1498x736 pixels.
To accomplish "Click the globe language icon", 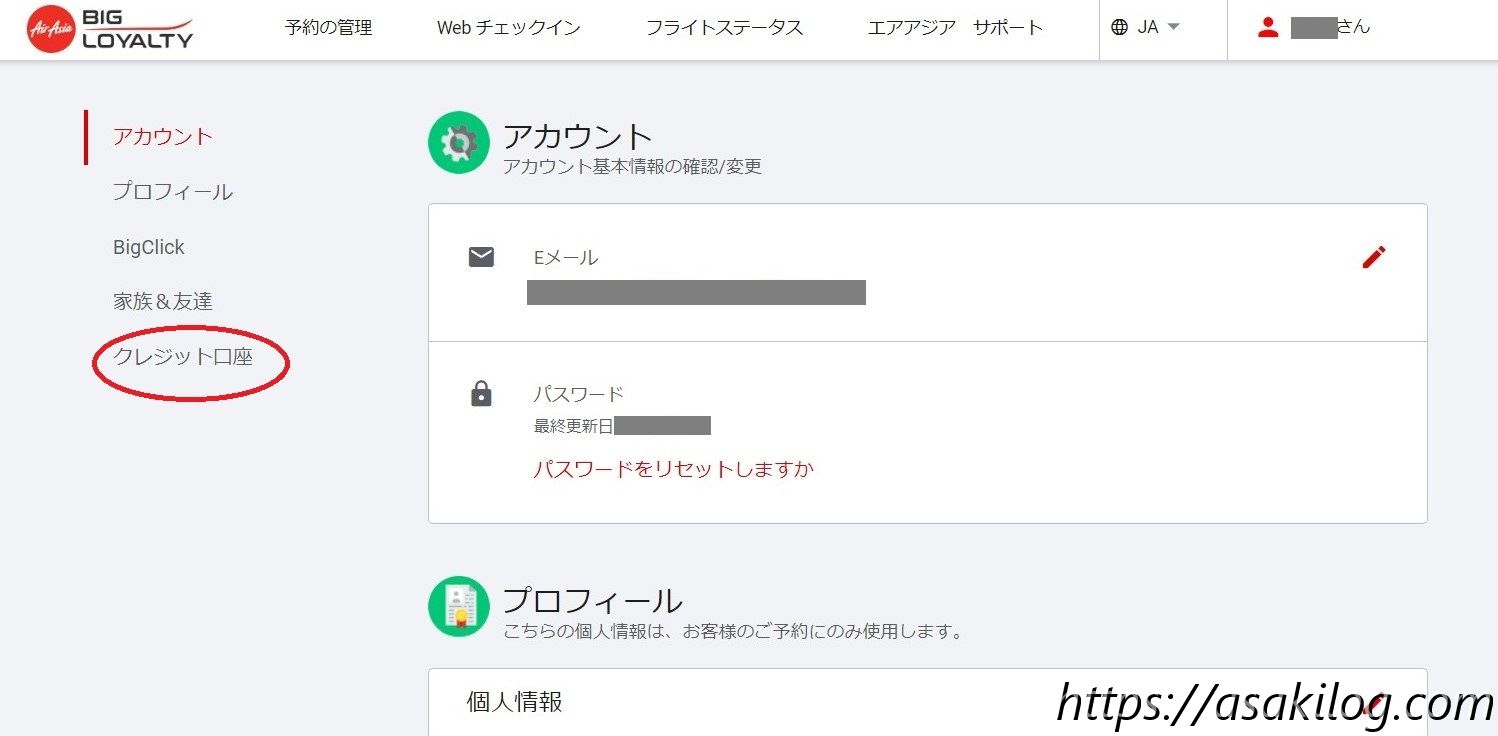I will coord(1120,28).
